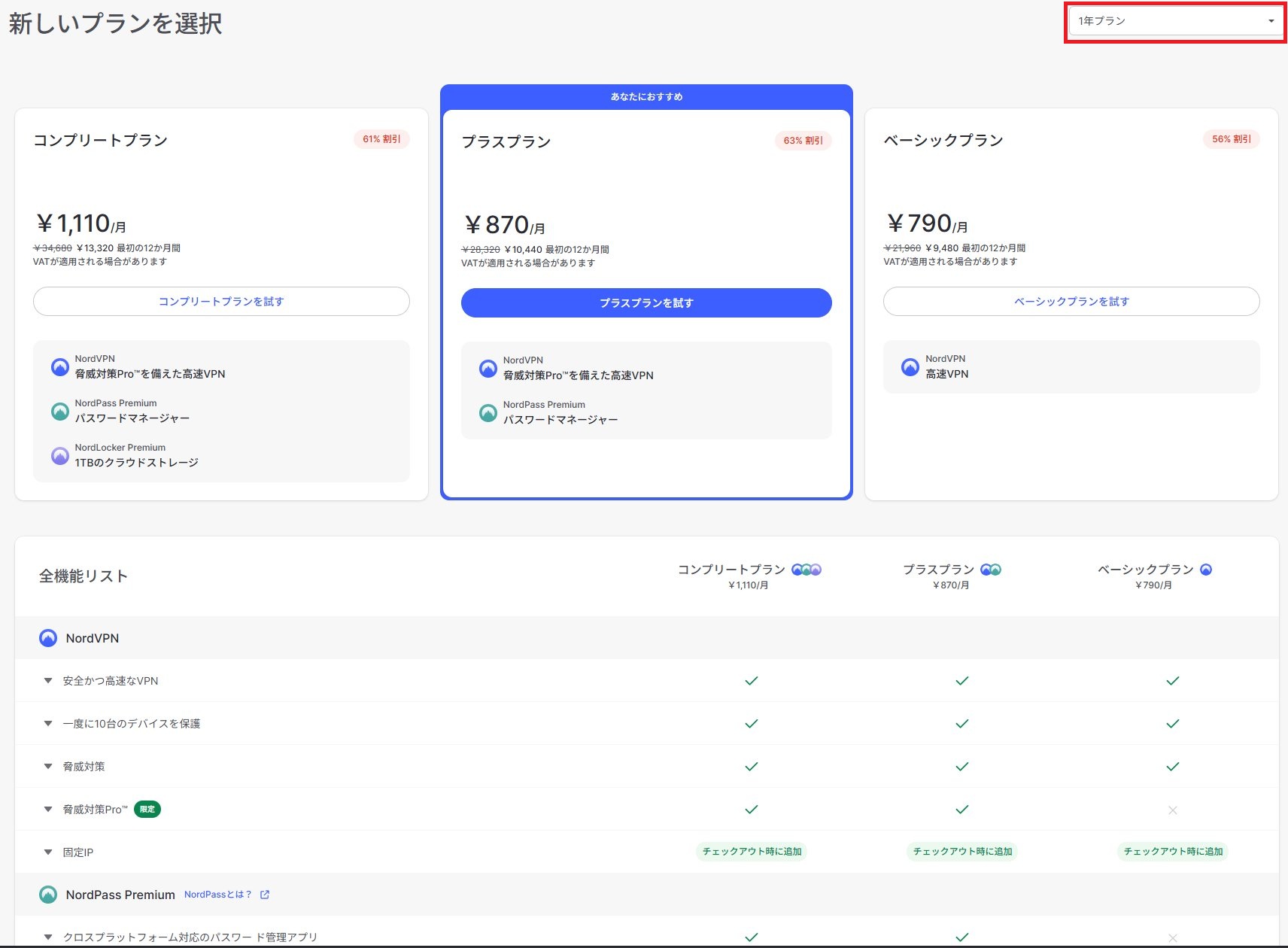Click the コンプリートプランを試す button

(221, 302)
